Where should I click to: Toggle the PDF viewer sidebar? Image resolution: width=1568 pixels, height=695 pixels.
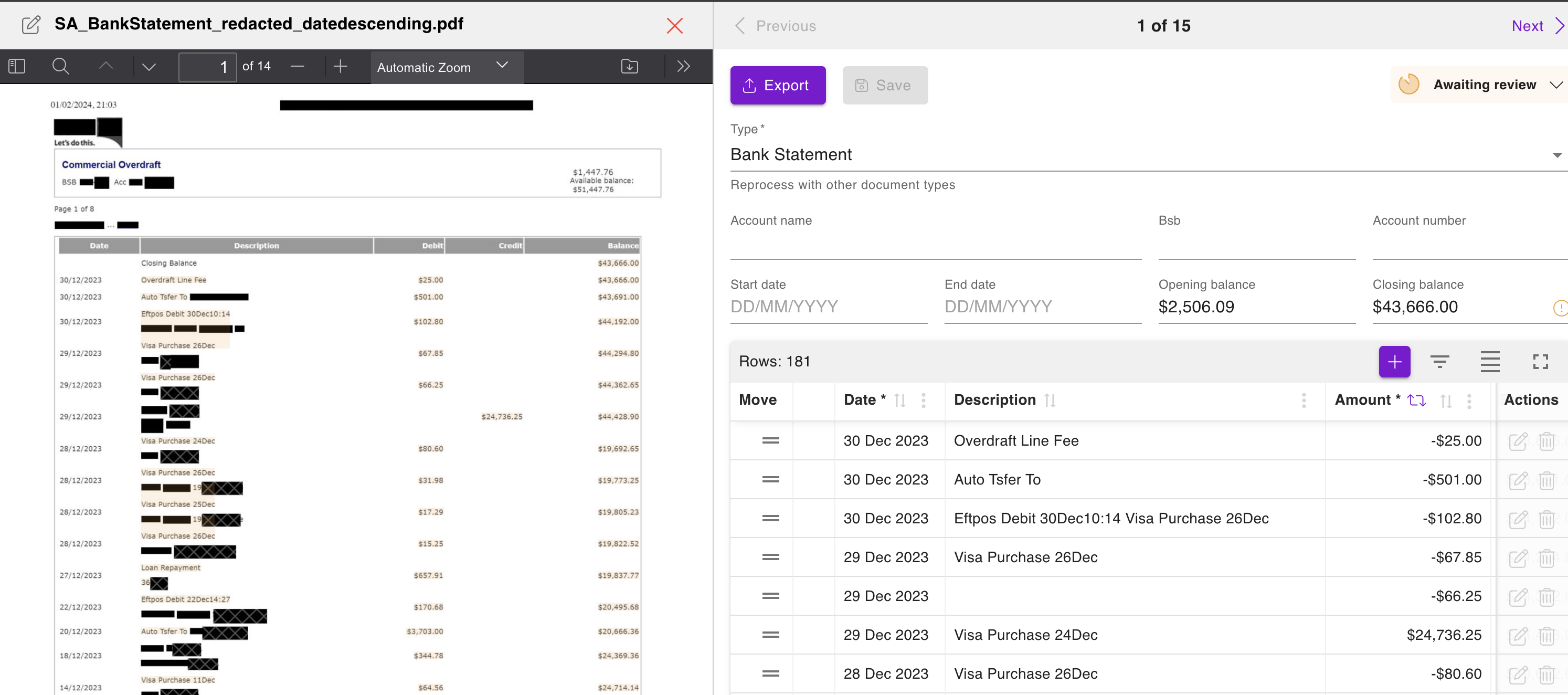tap(17, 66)
